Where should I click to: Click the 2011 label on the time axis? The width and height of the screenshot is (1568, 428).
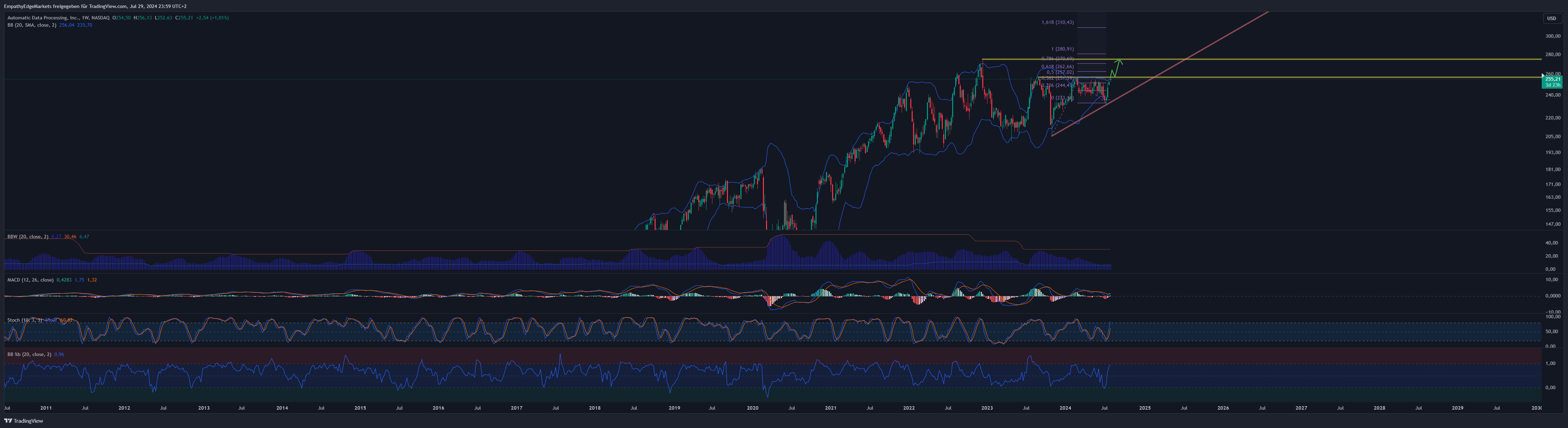[46, 408]
